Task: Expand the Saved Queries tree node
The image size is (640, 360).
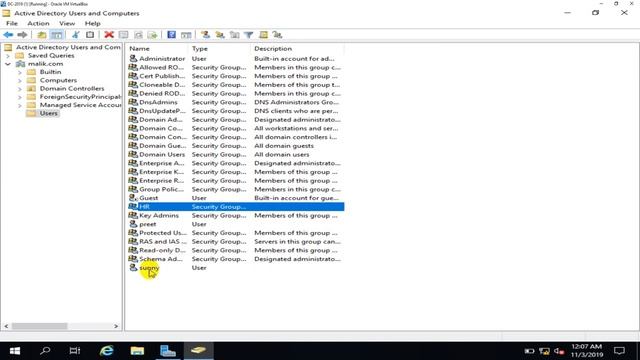Action: pyautogui.click(x=8, y=56)
